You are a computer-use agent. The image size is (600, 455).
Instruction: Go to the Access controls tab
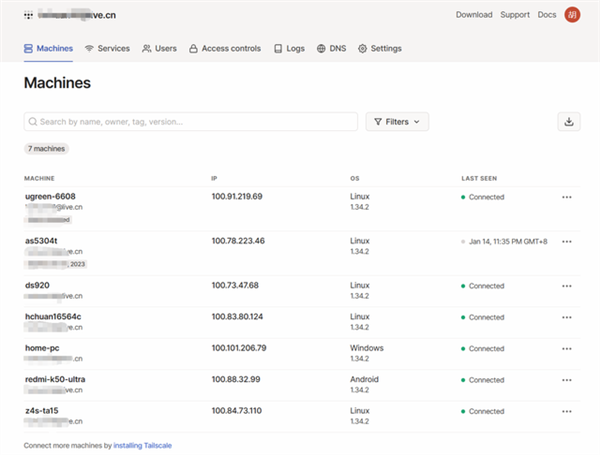click(x=224, y=48)
